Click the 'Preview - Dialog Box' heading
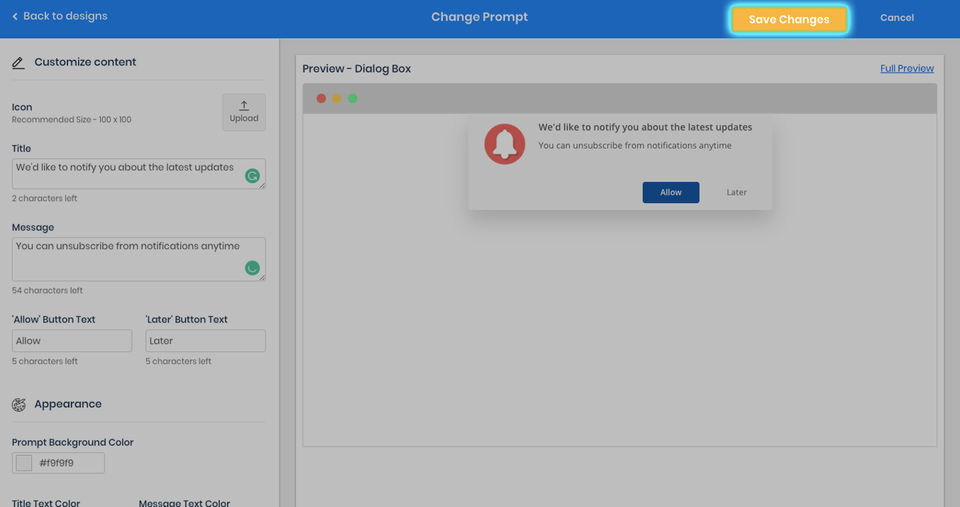The width and height of the screenshot is (960, 507). (x=356, y=69)
